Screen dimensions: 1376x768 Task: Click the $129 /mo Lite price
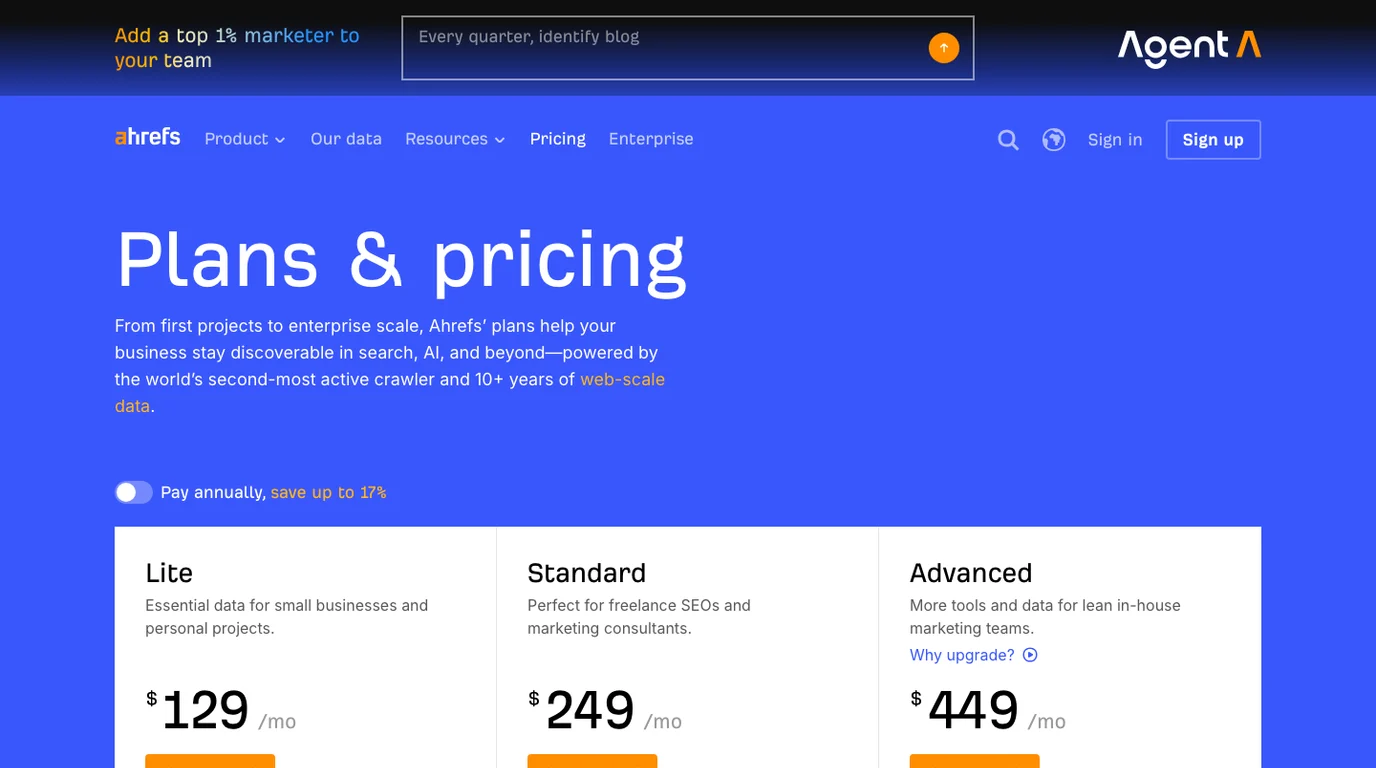[x=221, y=710]
